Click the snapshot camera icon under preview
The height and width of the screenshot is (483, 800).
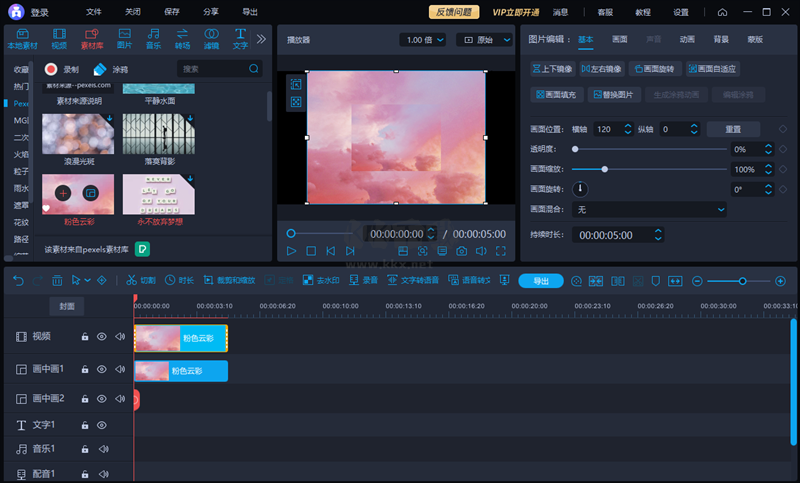pos(461,251)
